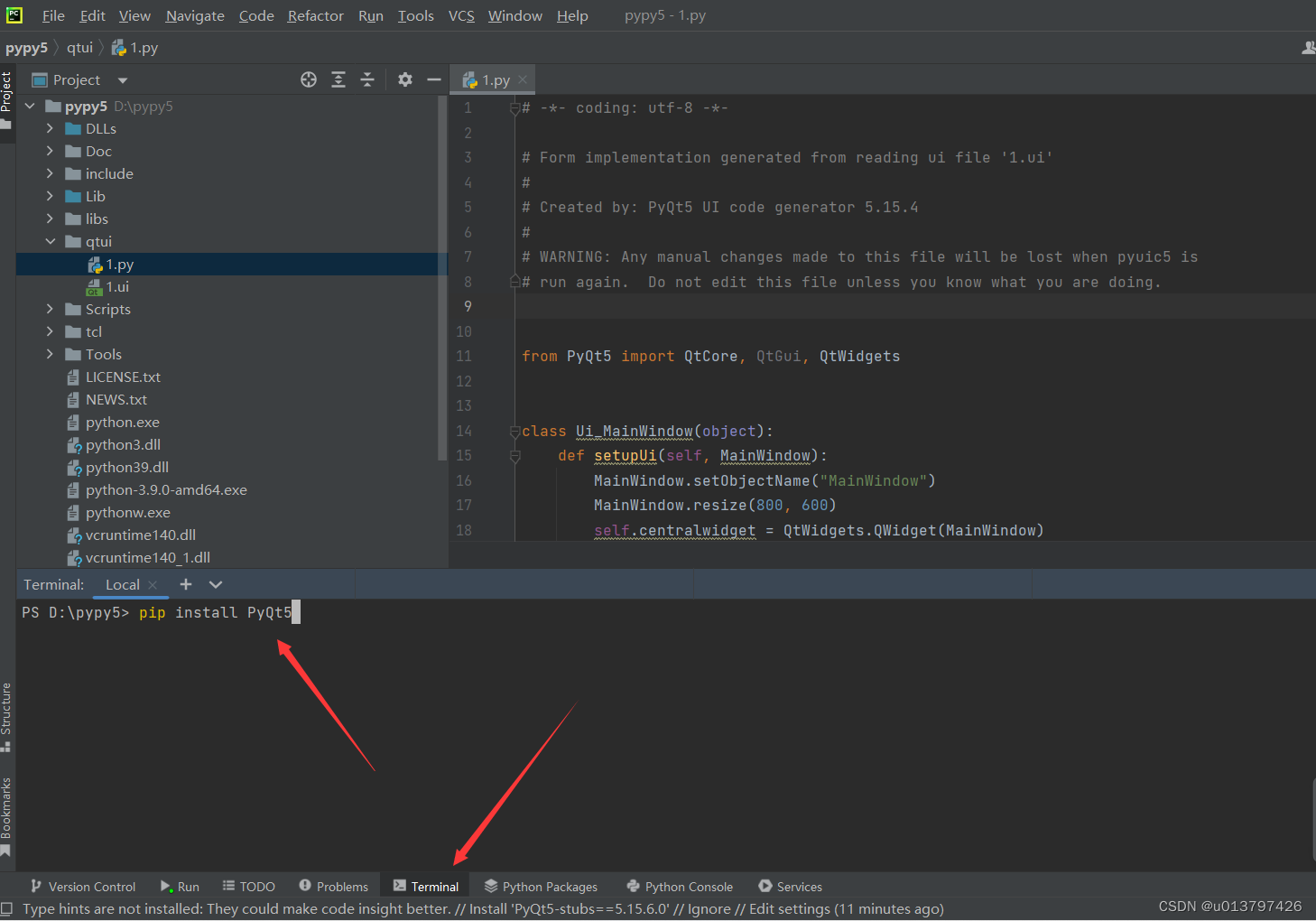Select python-3.9.0-amd64.exe in project tree
This screenshot has height=921, width=1316.
pyautogui.click(x=231, y=489)
